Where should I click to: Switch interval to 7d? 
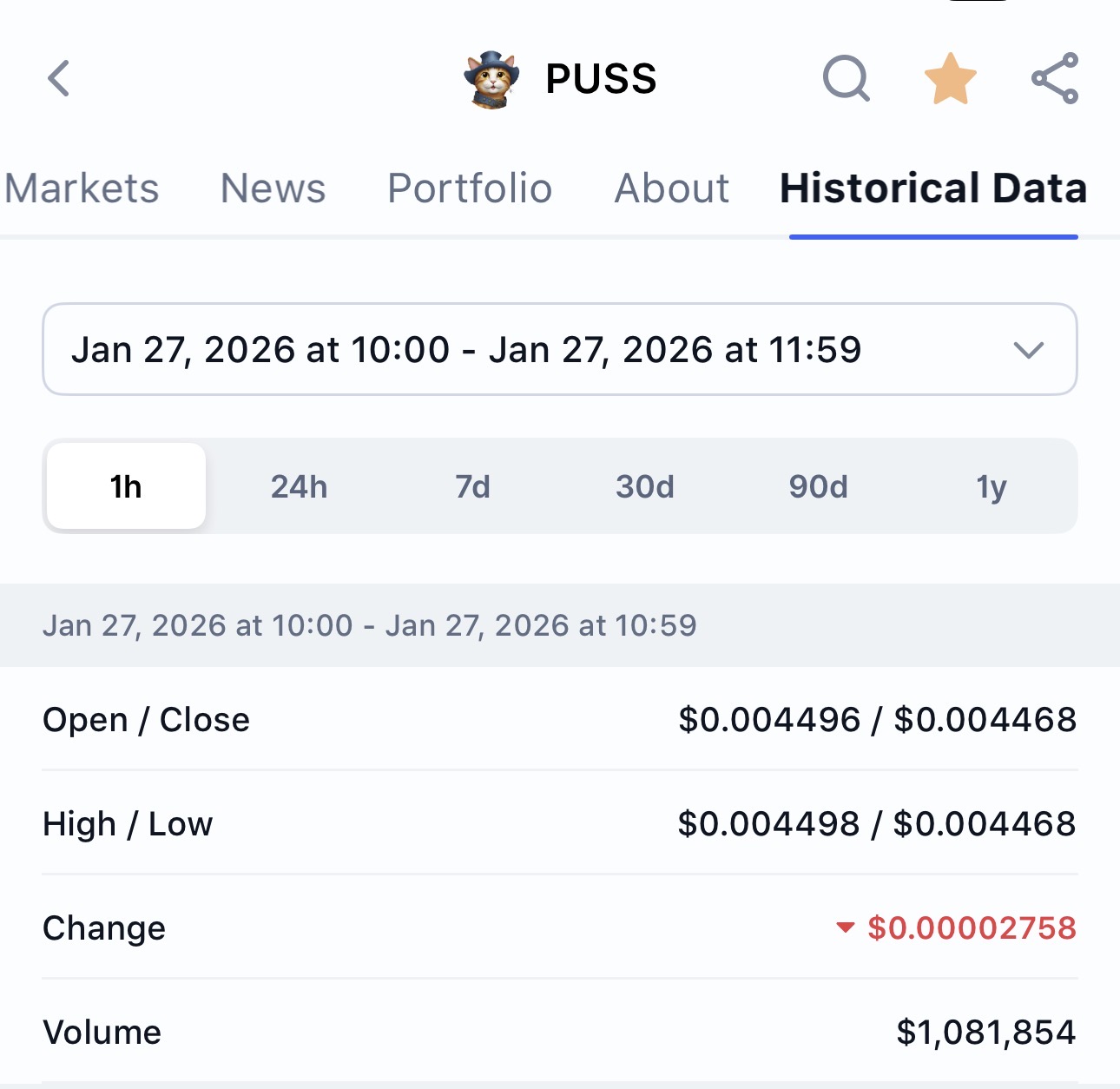[x=472, y=486]
